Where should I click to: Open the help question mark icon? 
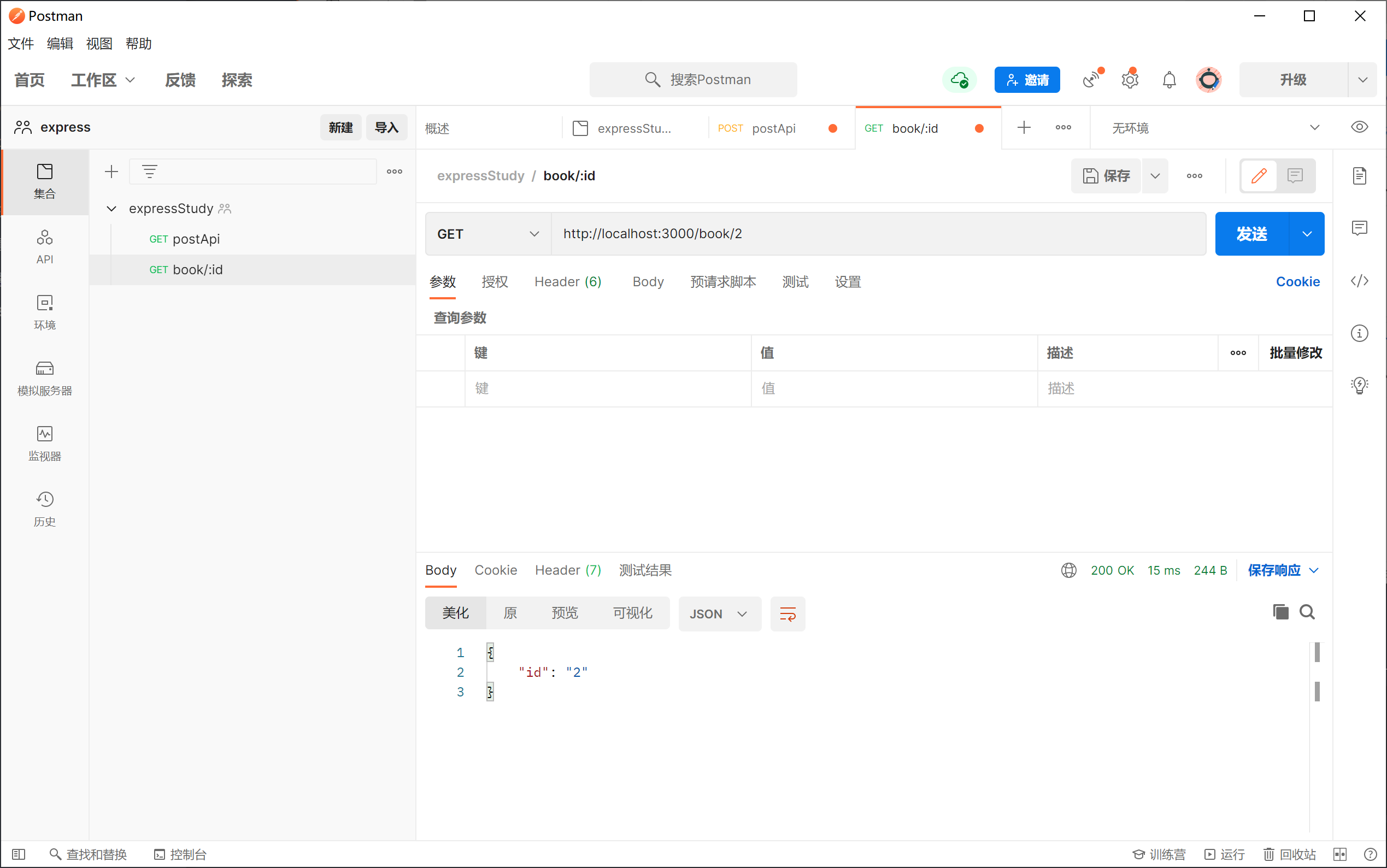coord(1370,854)
